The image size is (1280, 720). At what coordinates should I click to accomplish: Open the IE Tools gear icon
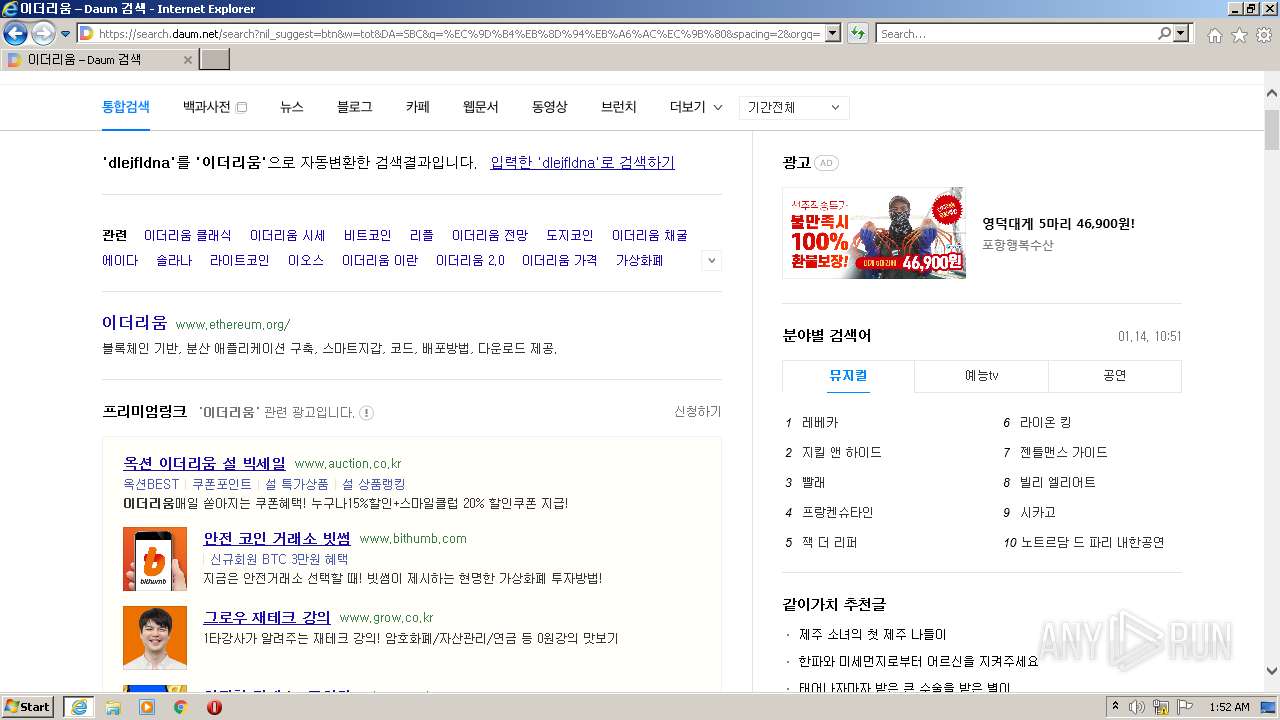[1264, 35]
